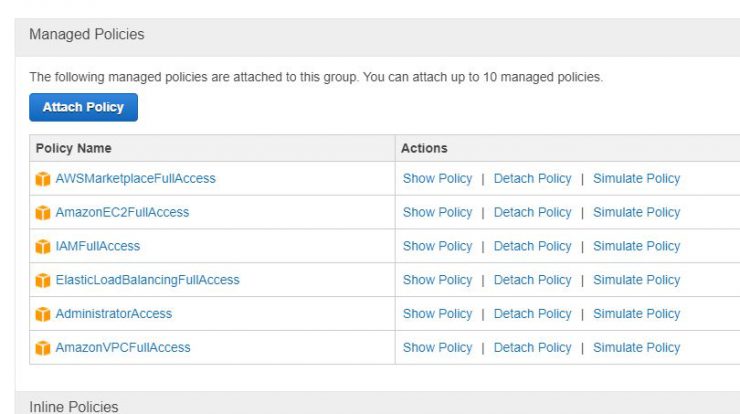Click the icon next to ElasticLoadBalancingFullAccess

(42, 280)
